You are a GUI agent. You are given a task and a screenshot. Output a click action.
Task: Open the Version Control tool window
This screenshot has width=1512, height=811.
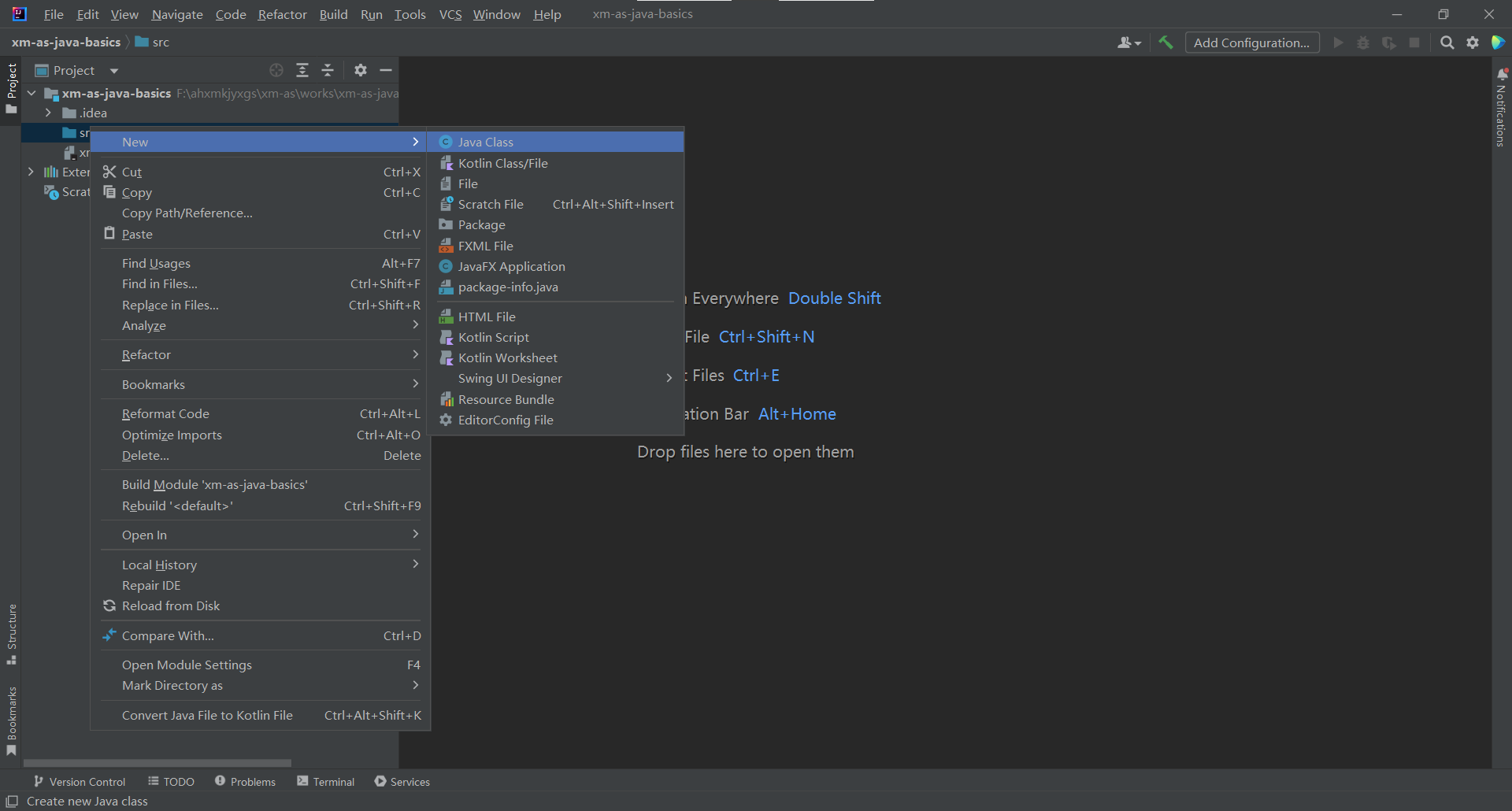click(80, 781)
